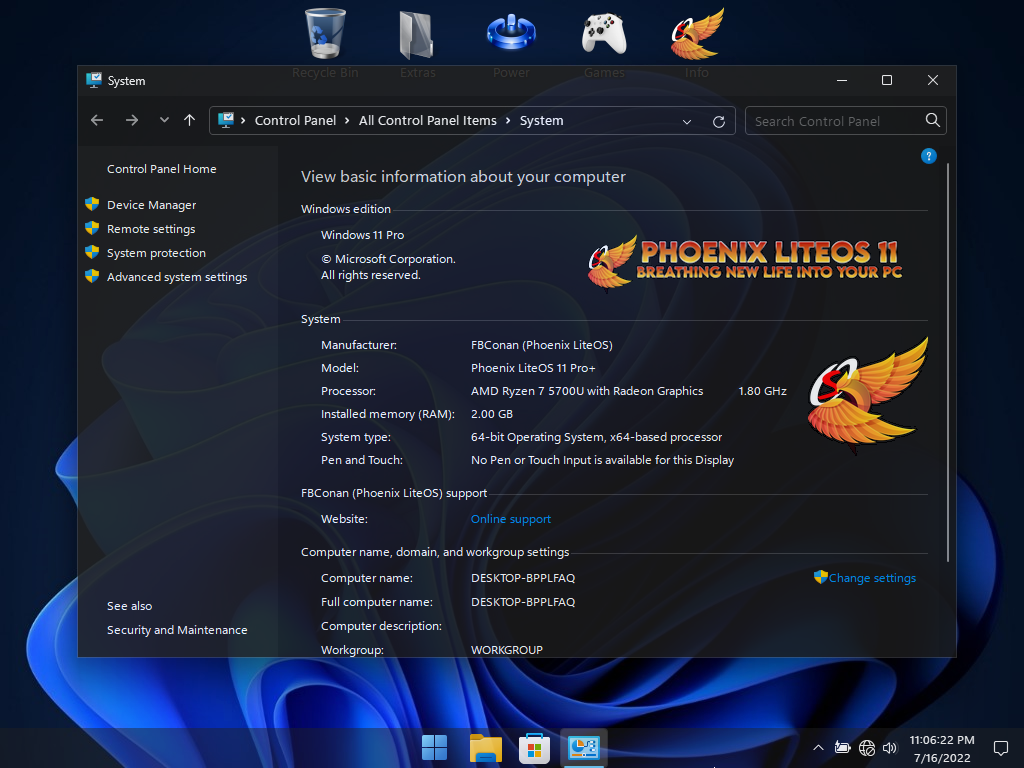The height and width of the screenshot is (768, 1024).
Task: Click shield icon beside System protection
Action: [x=92, y=252]
